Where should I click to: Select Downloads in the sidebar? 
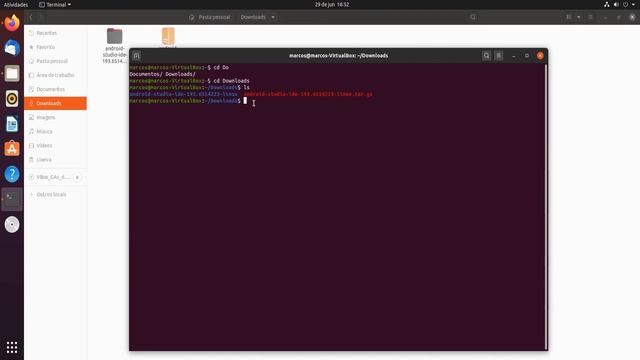tap(56, 103)
